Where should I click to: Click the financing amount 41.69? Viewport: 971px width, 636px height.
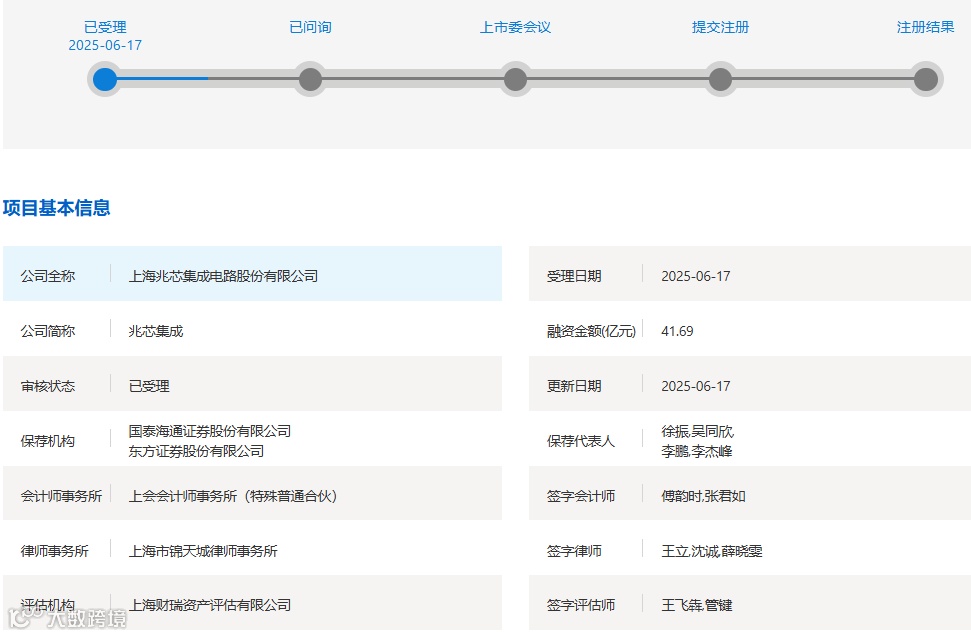pyautogui.click(x=677, y=331)
